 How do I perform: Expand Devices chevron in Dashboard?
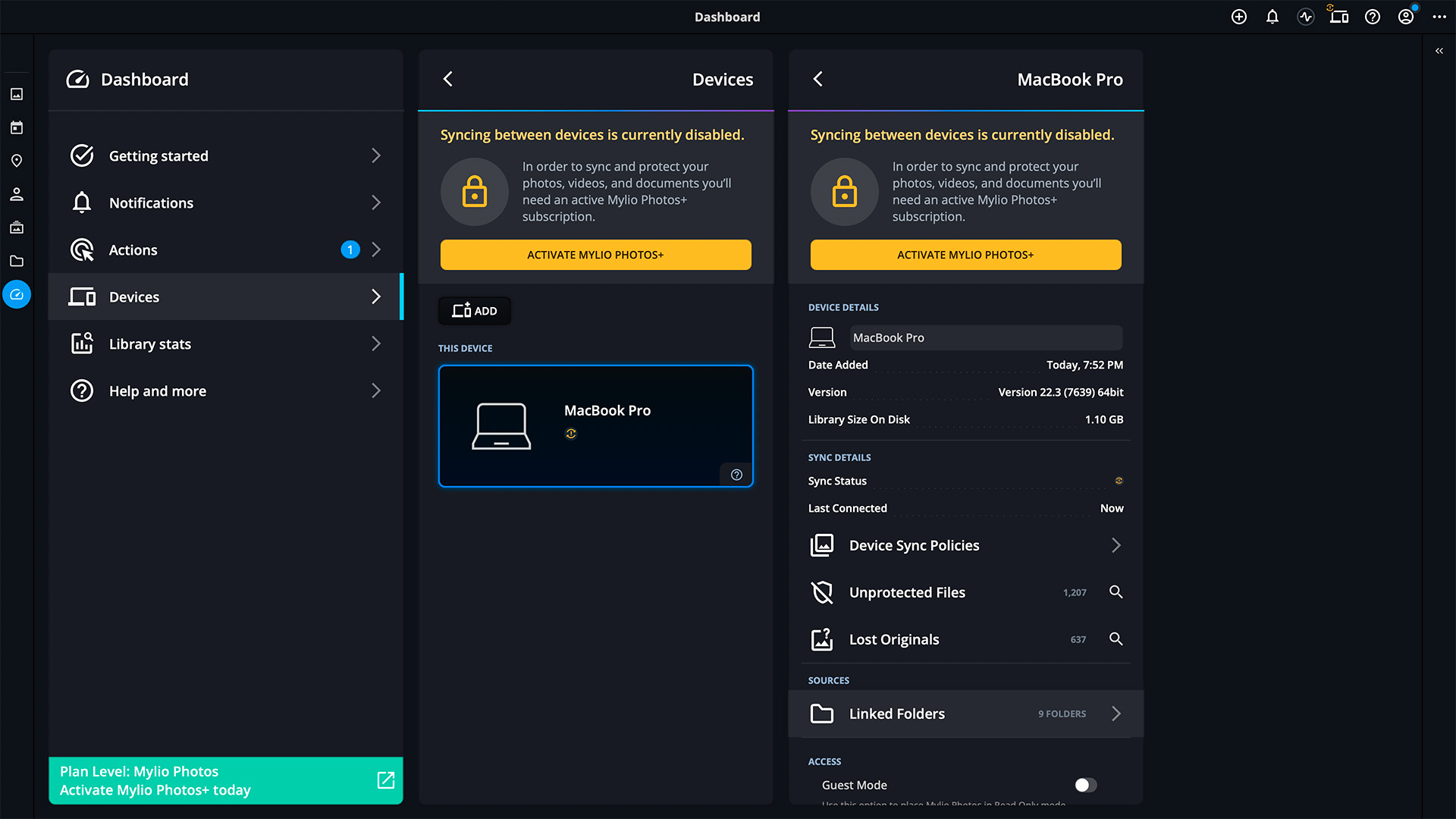pyautogui.click(x=376, y=297)
